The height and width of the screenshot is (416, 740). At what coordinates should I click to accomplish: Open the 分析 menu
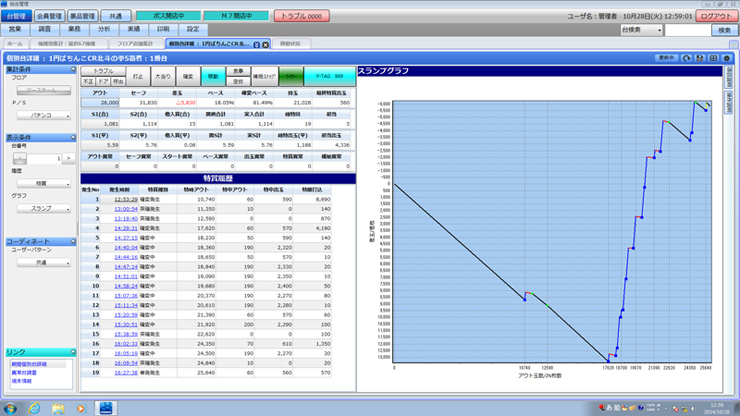click(104, 29)
